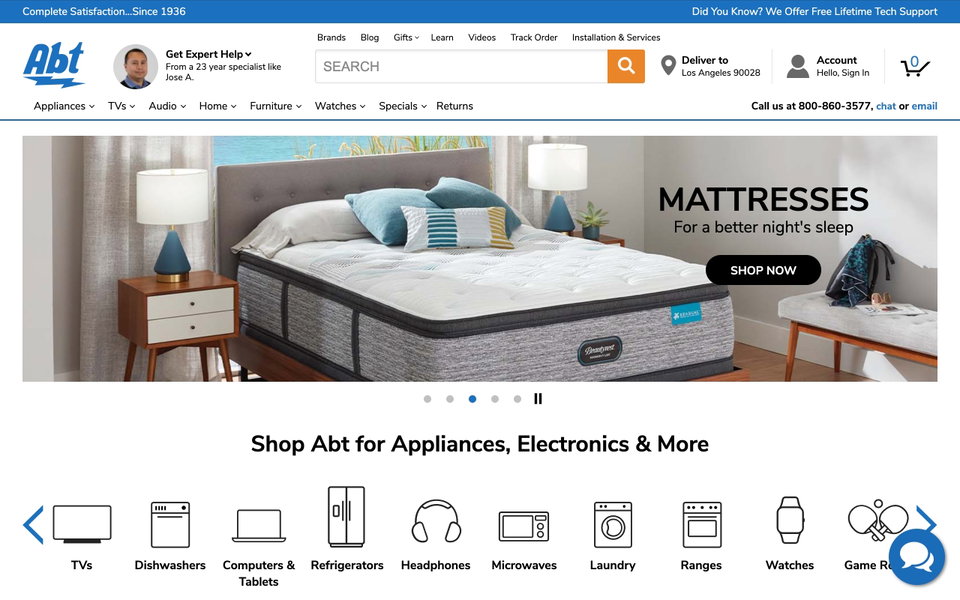
Task: Click the Dishwashers label
Action: tap(170, 565)
